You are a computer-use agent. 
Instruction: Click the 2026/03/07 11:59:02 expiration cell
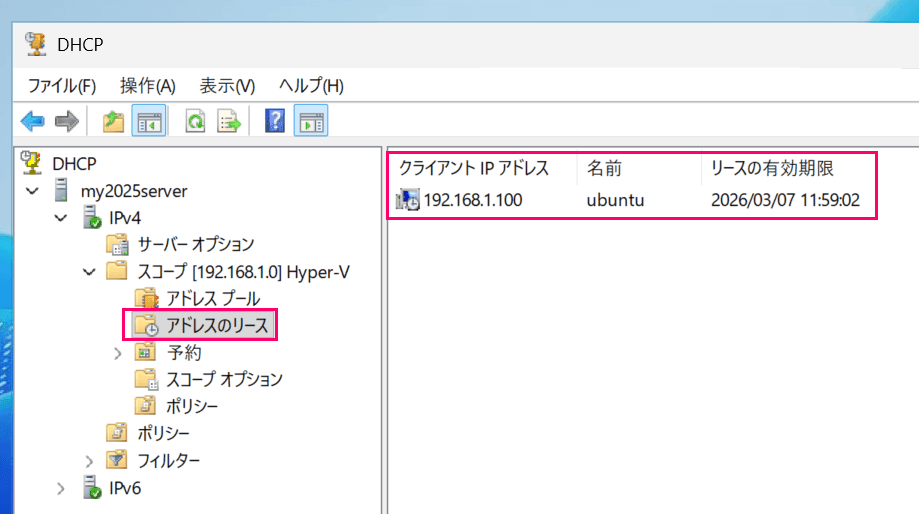pyautogui.click(x=785, y=200)
